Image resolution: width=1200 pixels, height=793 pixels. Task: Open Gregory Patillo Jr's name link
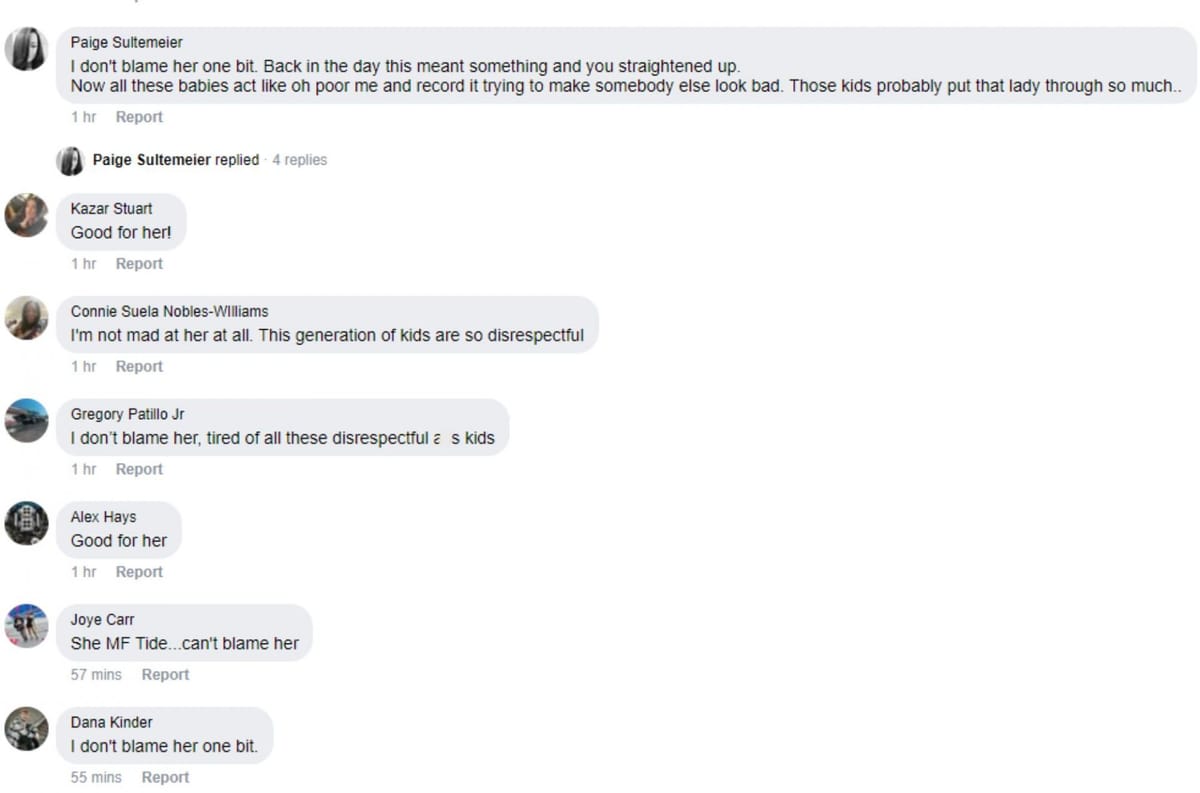pyautogui.click(x=127, y=414)
